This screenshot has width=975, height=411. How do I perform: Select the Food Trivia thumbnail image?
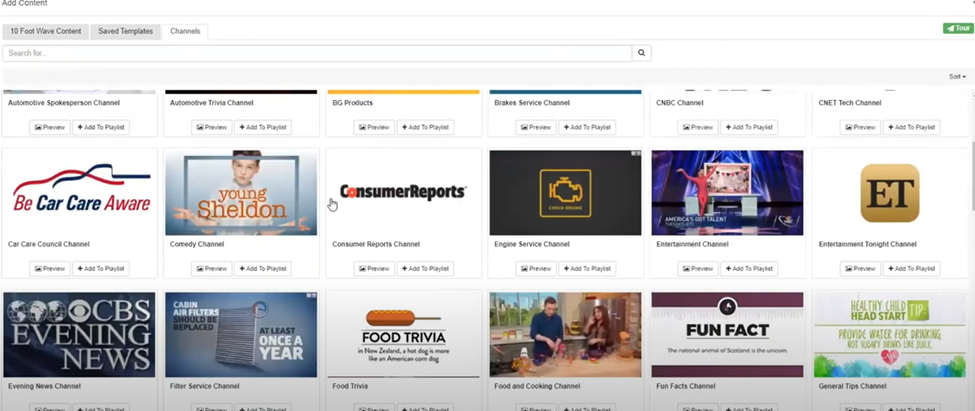coord(403,335)
